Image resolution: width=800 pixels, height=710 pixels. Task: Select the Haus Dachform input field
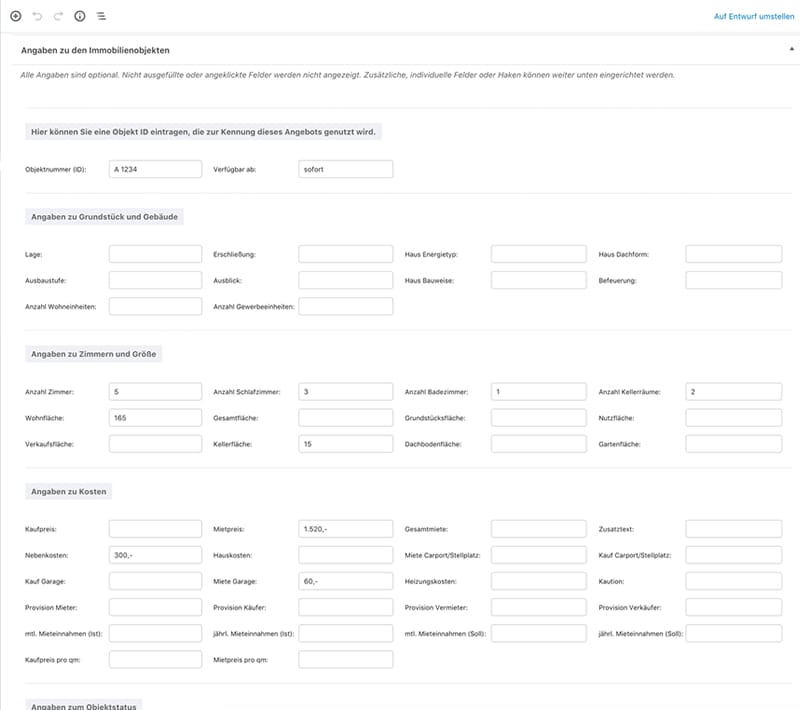tap(733, 254)
